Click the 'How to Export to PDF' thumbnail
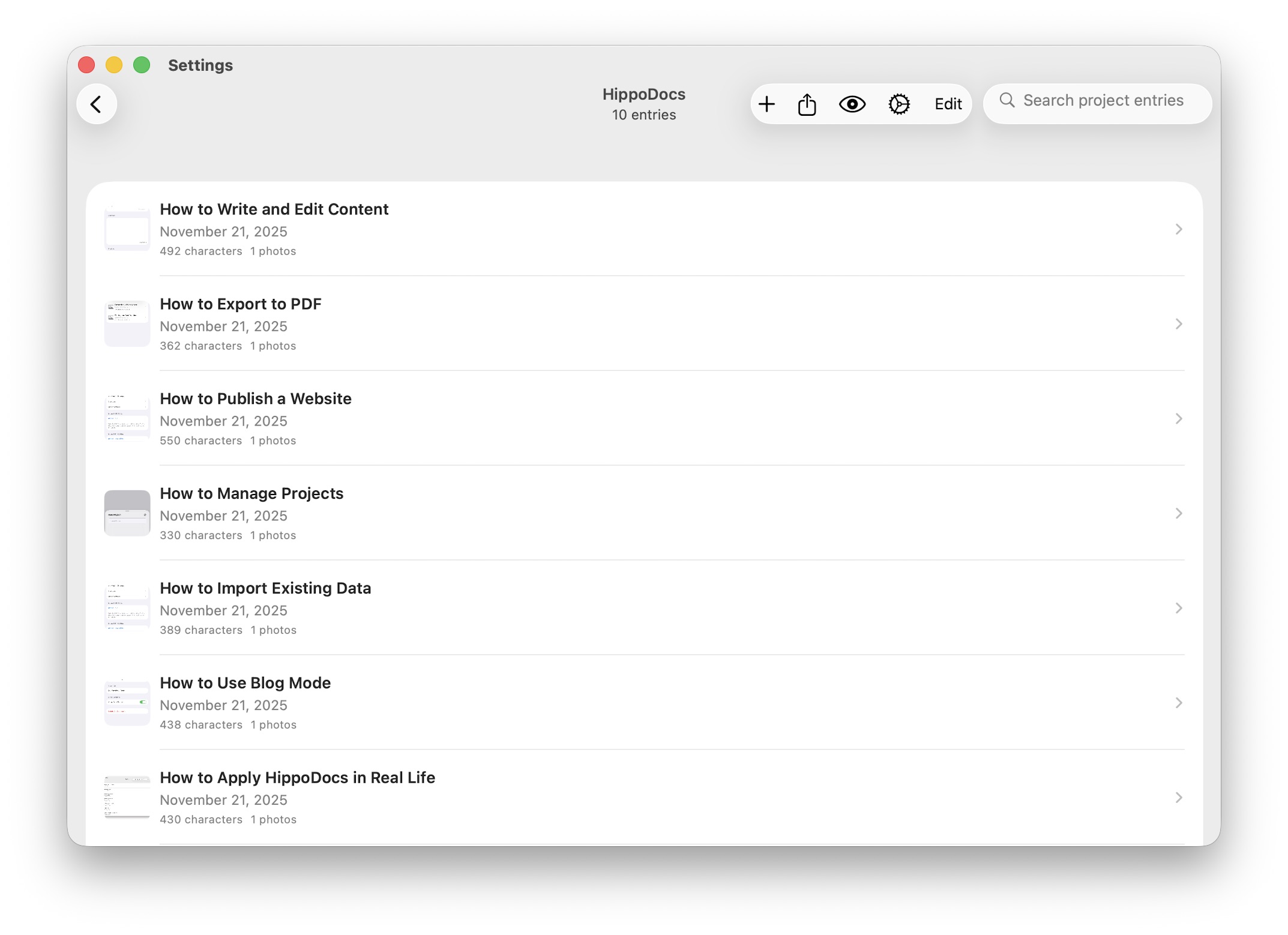The image size is (1288, 935). 127,323
